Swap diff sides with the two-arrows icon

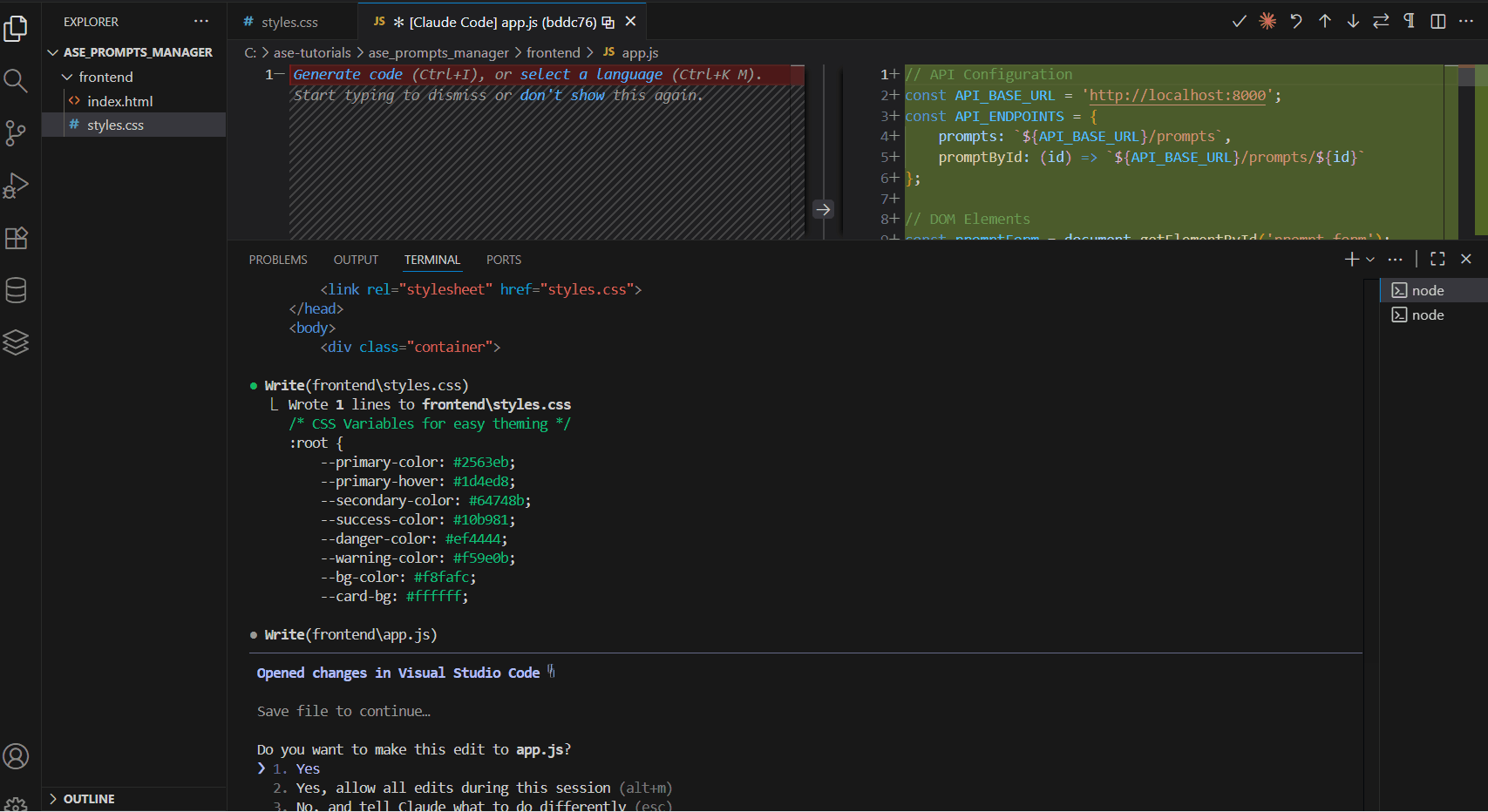(x=1381, y=21)
